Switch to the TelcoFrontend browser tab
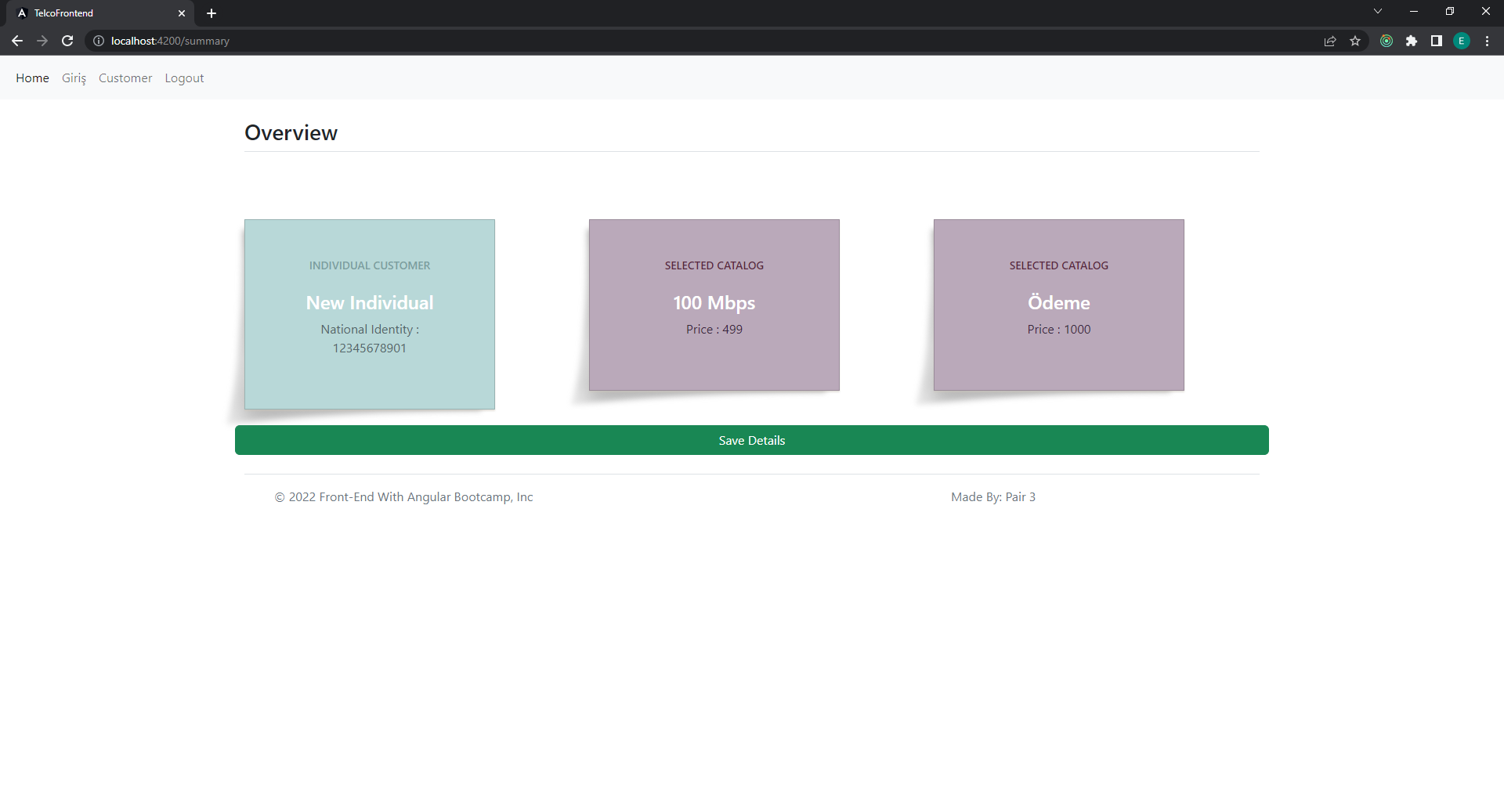The width and height of the screenshot is (1504, 812). 94,13
